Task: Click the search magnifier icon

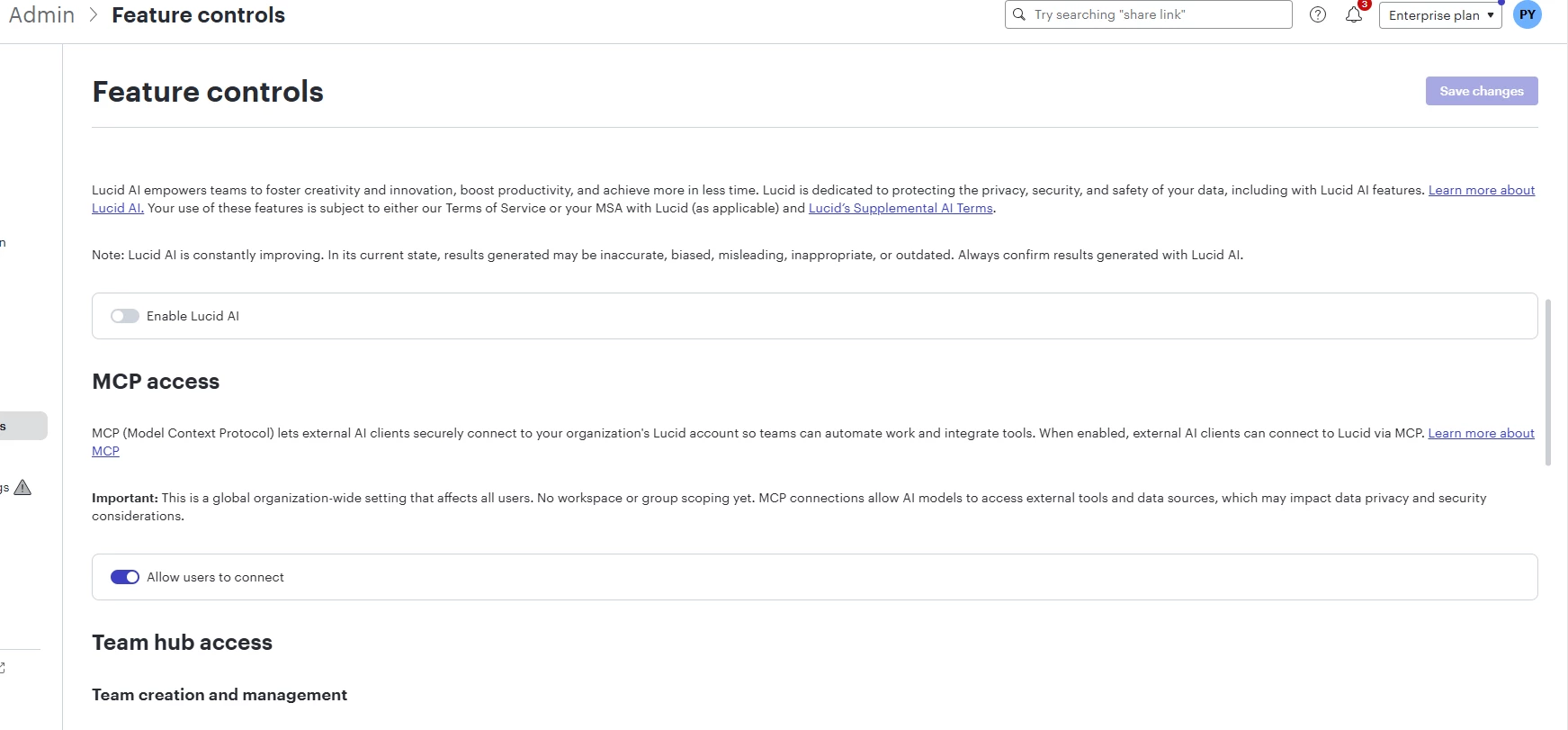Action: coord(1019,14)
